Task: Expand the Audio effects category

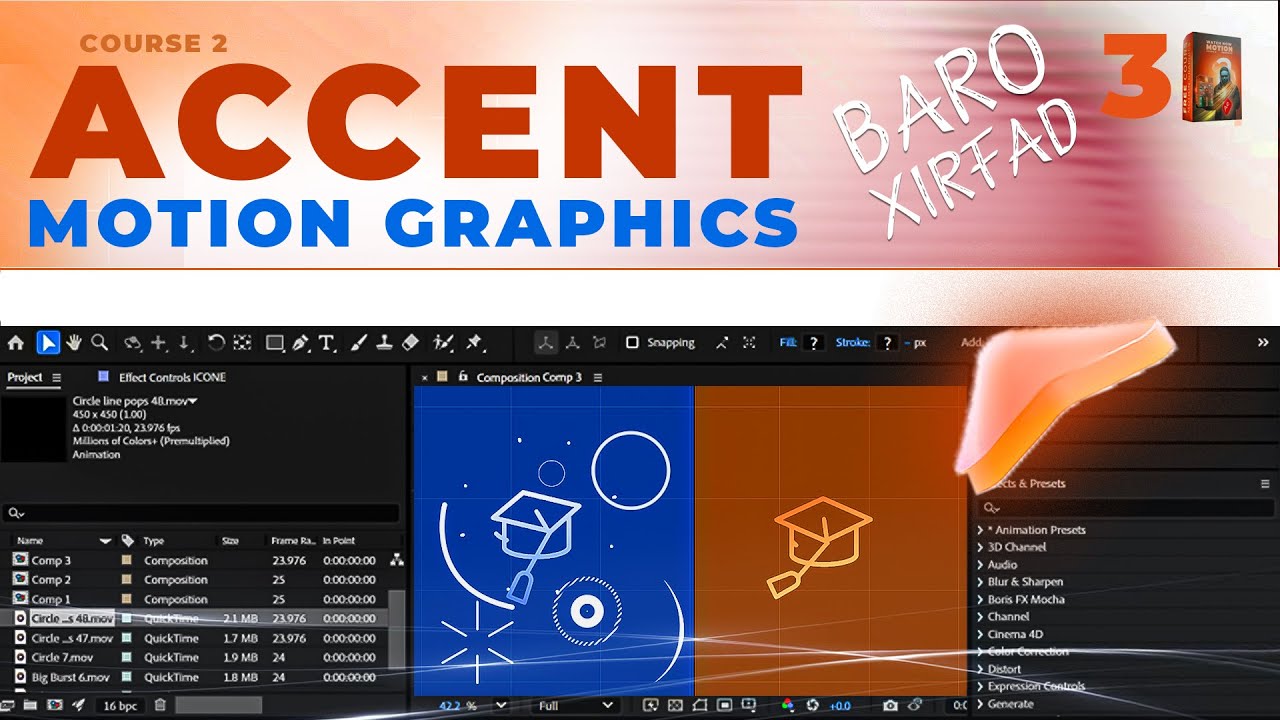Action: pos(980,565)
